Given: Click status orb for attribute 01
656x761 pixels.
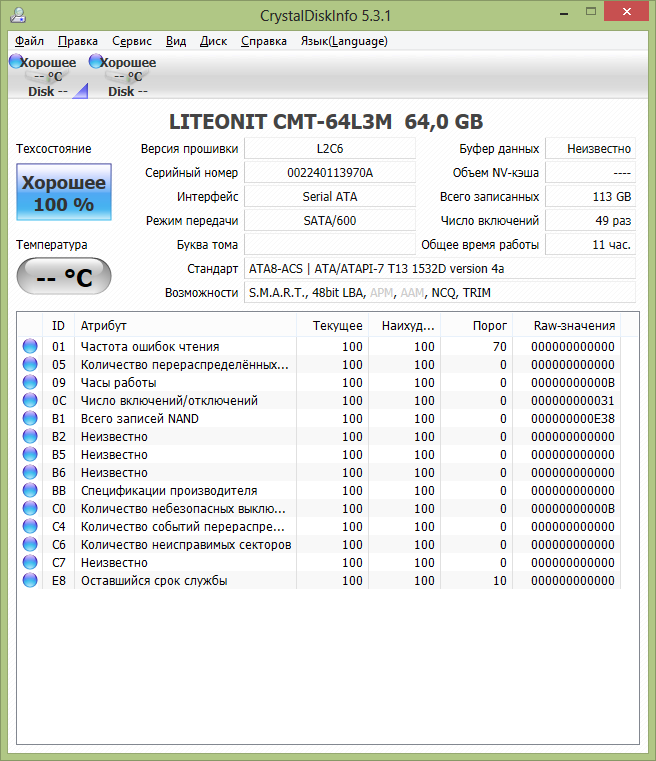Looking at the screenshot, I should pos(30,346).
